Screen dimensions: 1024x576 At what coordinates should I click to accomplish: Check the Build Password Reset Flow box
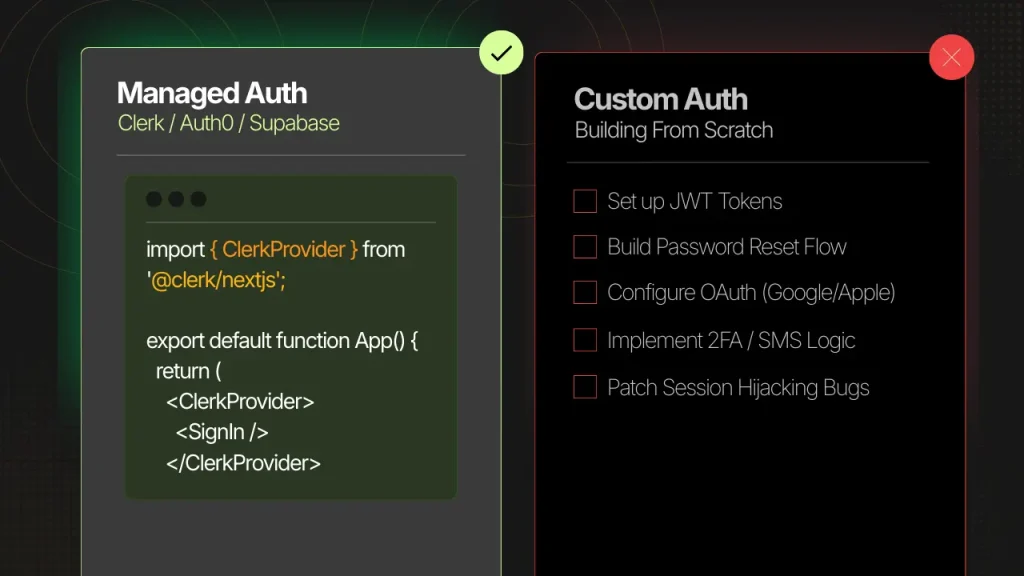pyautogui.click(x=585, y=247)
